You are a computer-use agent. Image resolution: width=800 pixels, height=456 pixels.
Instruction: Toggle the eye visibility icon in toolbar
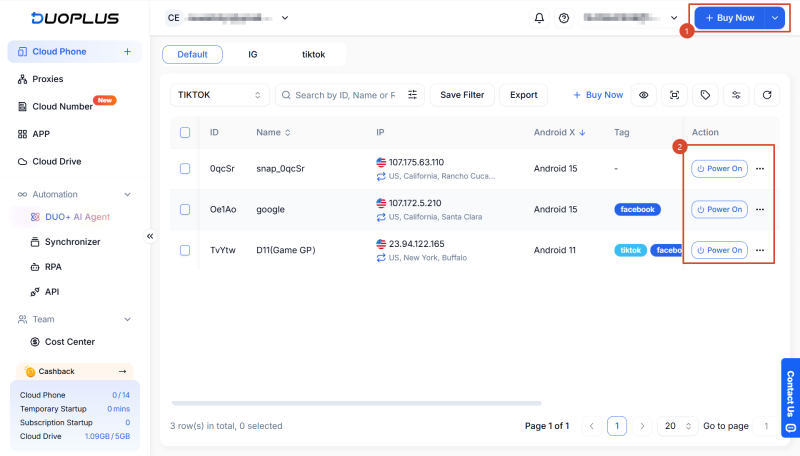click(644, 95)
